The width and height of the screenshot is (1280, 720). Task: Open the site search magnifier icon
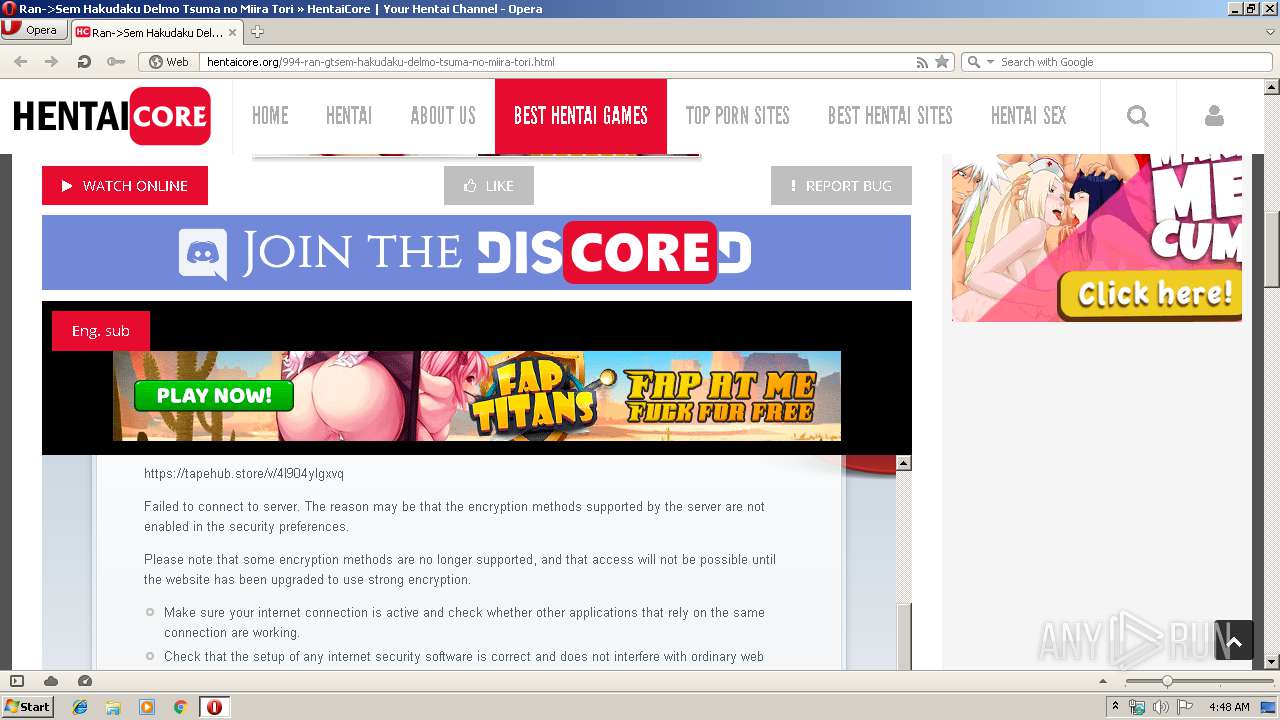pos(1138,116)
